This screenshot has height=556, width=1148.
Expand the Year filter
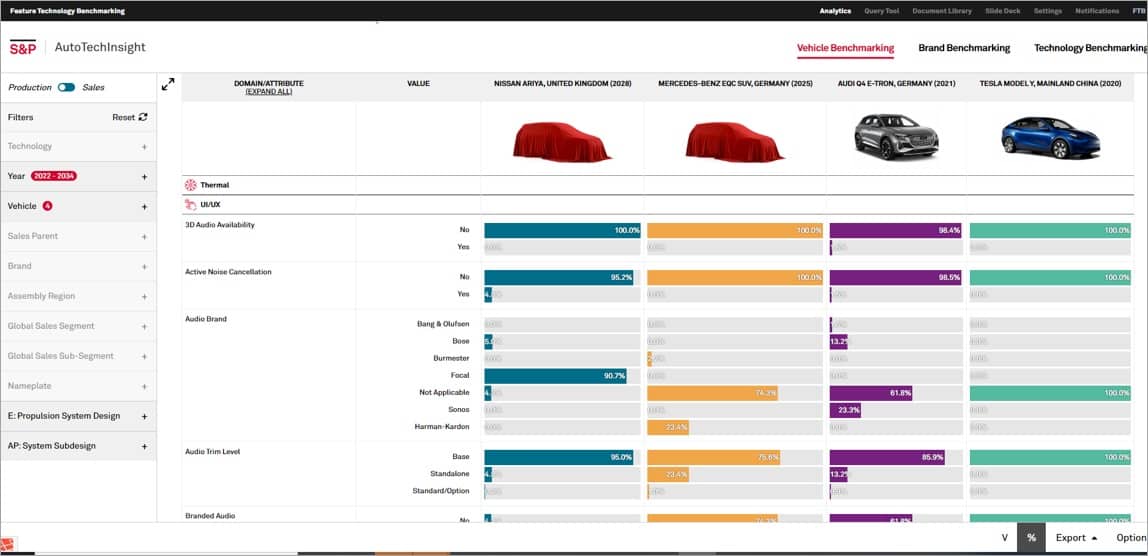coord(144,177)
